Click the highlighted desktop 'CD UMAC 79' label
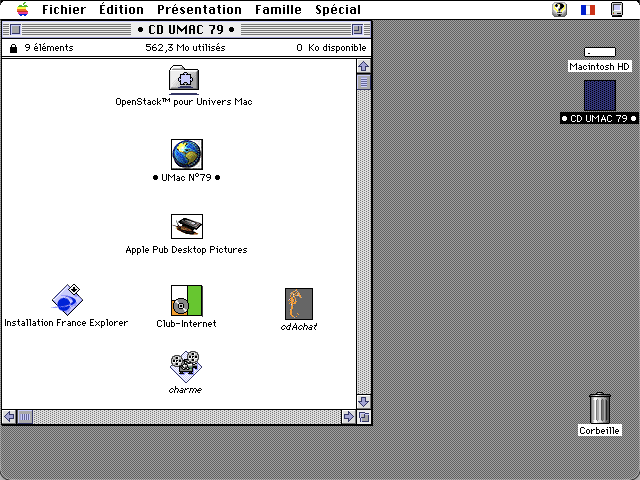This screenshot has width=640, height=480. 599,118
